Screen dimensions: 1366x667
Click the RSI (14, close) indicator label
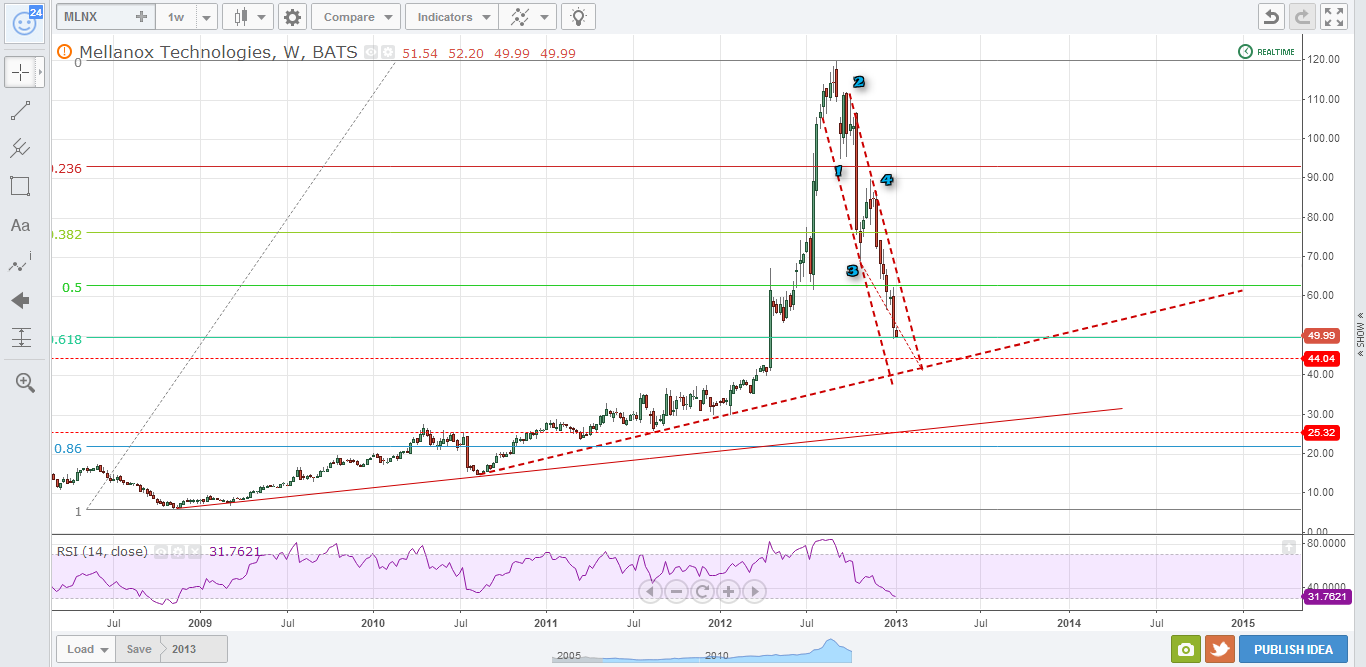point(100,551)
